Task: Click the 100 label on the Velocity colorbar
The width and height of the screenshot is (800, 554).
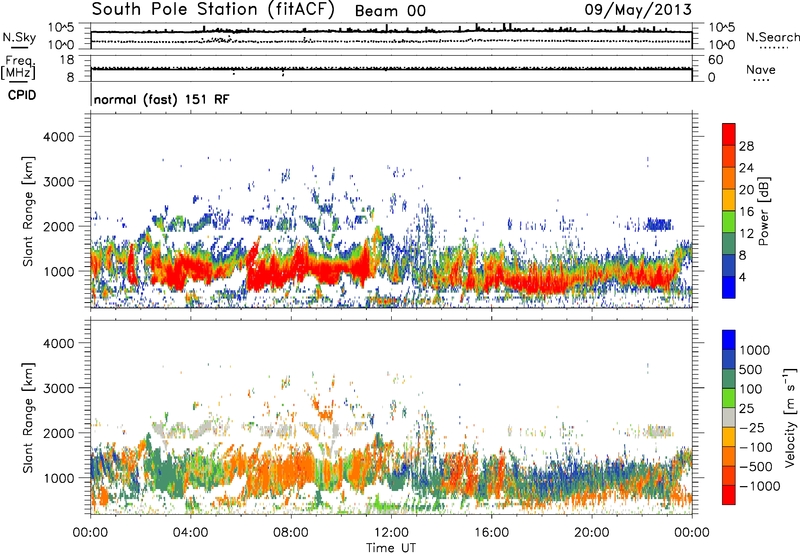Action: [x=751, y=389]
